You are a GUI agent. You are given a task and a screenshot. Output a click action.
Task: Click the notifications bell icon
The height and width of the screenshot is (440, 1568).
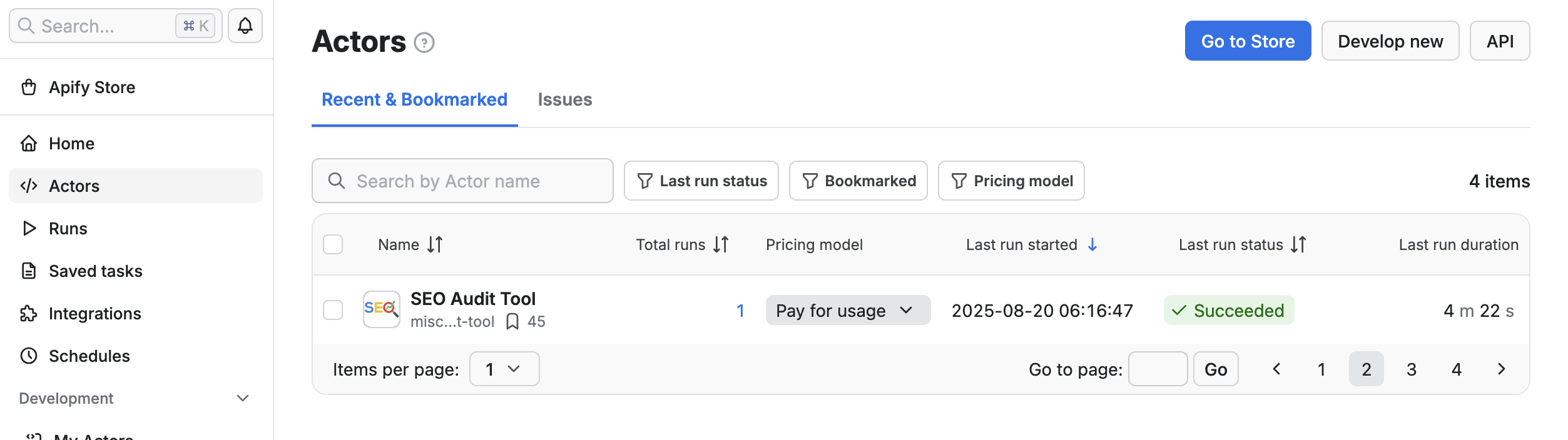pyautogui.click(x=245, y=26)
